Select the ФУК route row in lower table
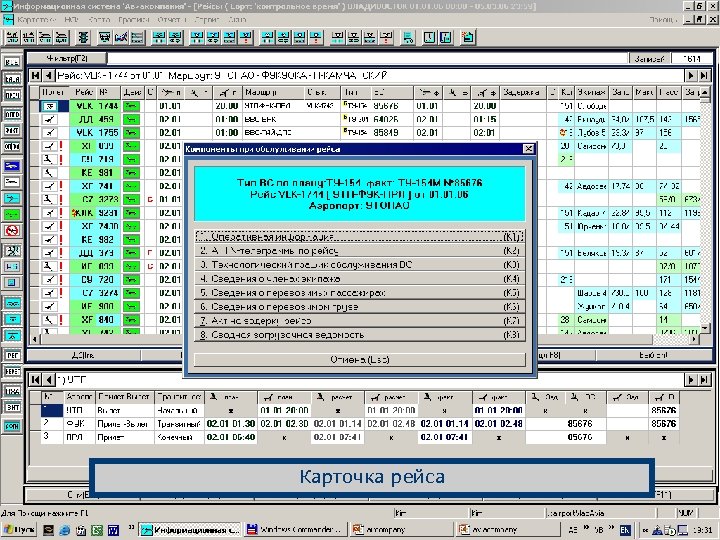The height and width of the screenshot is (540, 720). pos(75,422)
